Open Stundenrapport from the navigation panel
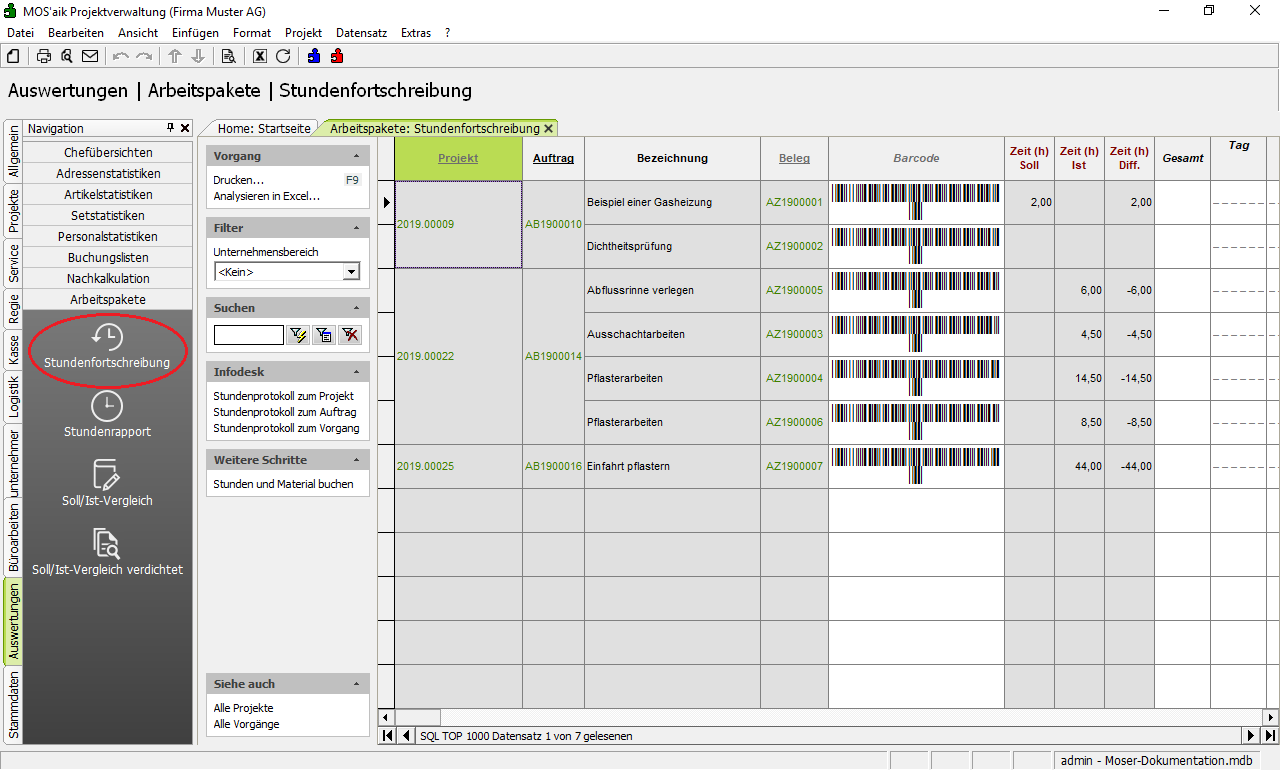This screenshot has width=1280, height=770. (107, 415)
